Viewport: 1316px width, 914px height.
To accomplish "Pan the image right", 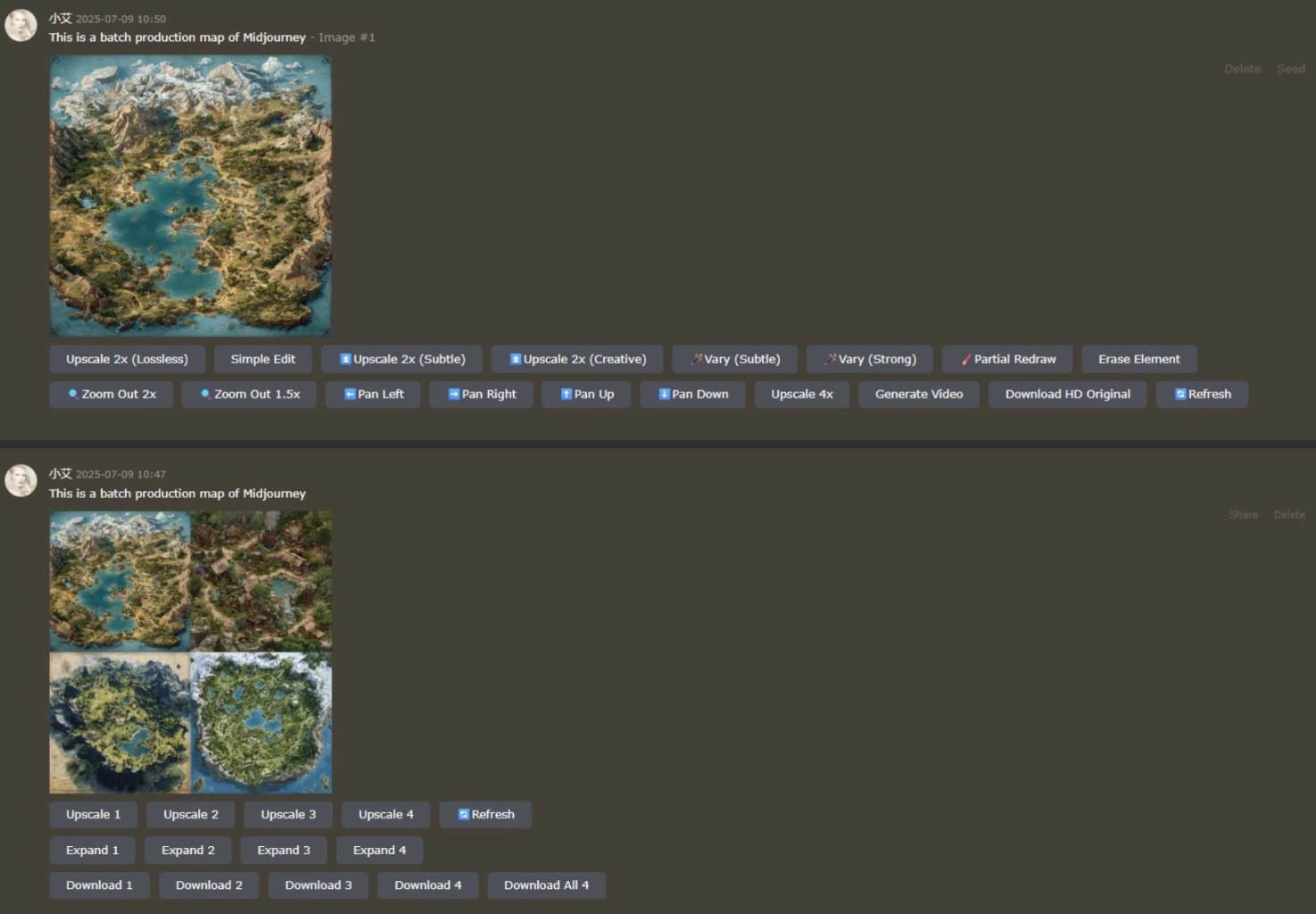I will pos(481,394).
